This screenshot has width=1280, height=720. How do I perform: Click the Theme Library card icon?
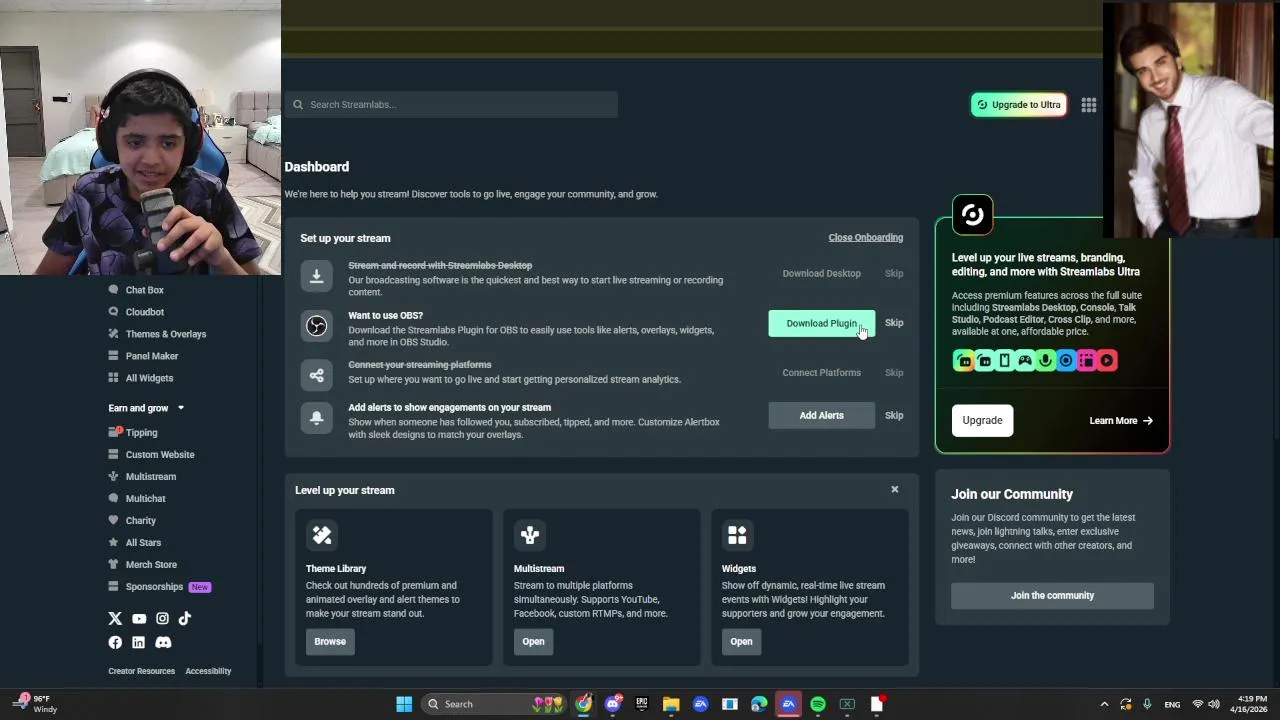pos(322,535)
